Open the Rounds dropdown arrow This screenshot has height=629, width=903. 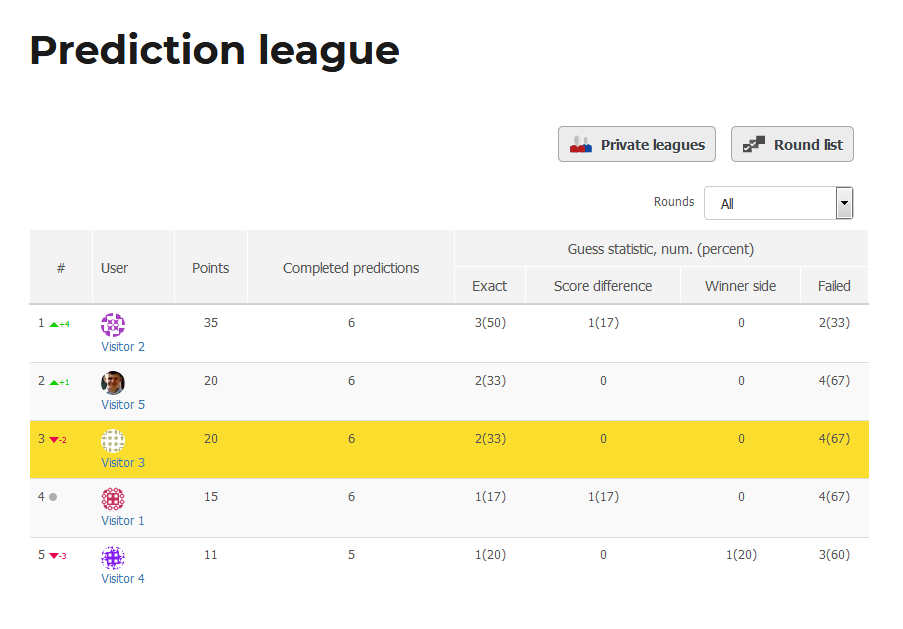coord(844,203)
